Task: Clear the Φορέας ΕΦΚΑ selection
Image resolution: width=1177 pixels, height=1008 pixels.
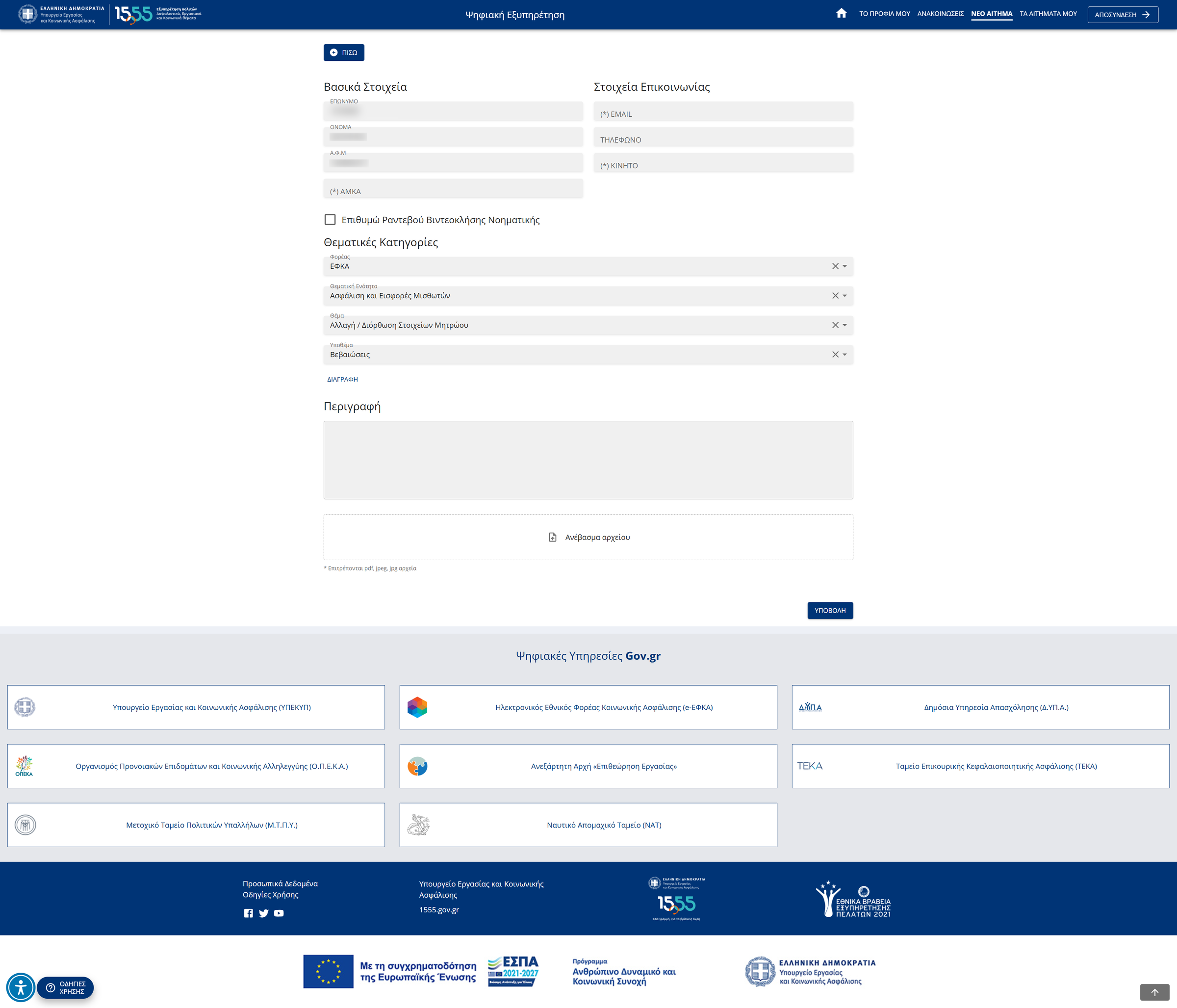Action: tap(835, 266)
